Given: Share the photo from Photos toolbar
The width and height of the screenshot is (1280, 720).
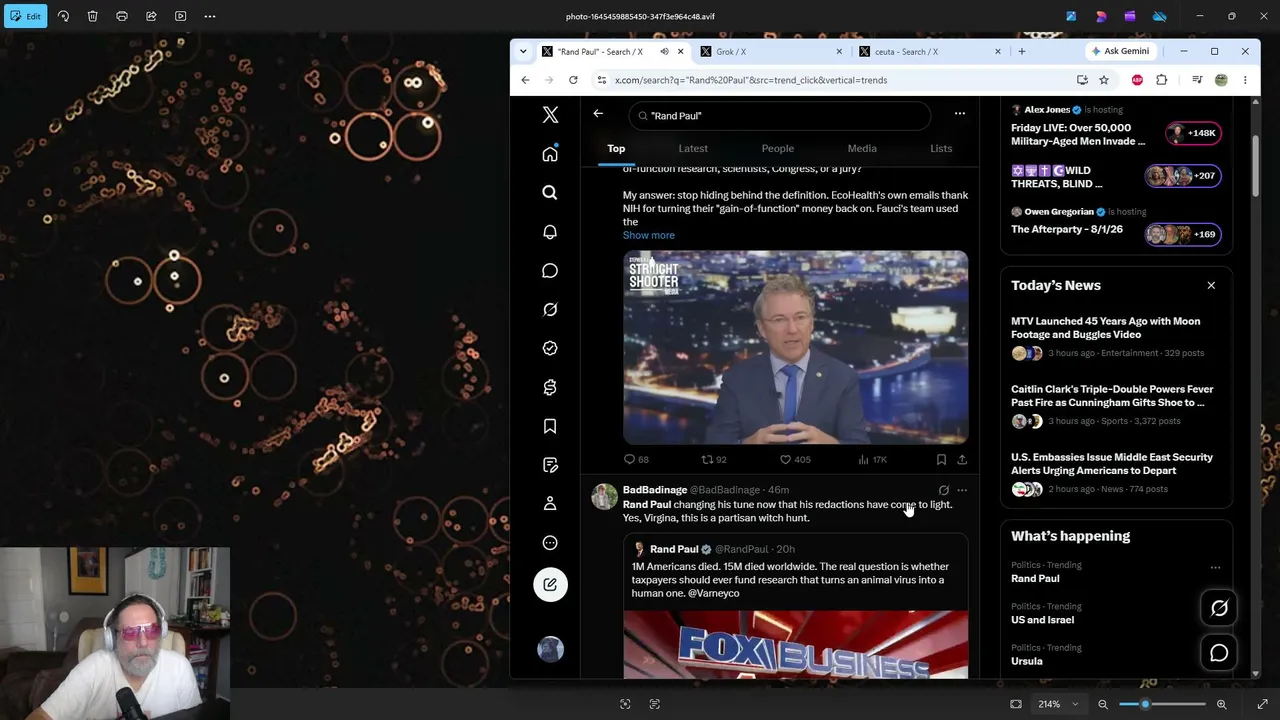Looking at the screenshot, I should (151, 16).
